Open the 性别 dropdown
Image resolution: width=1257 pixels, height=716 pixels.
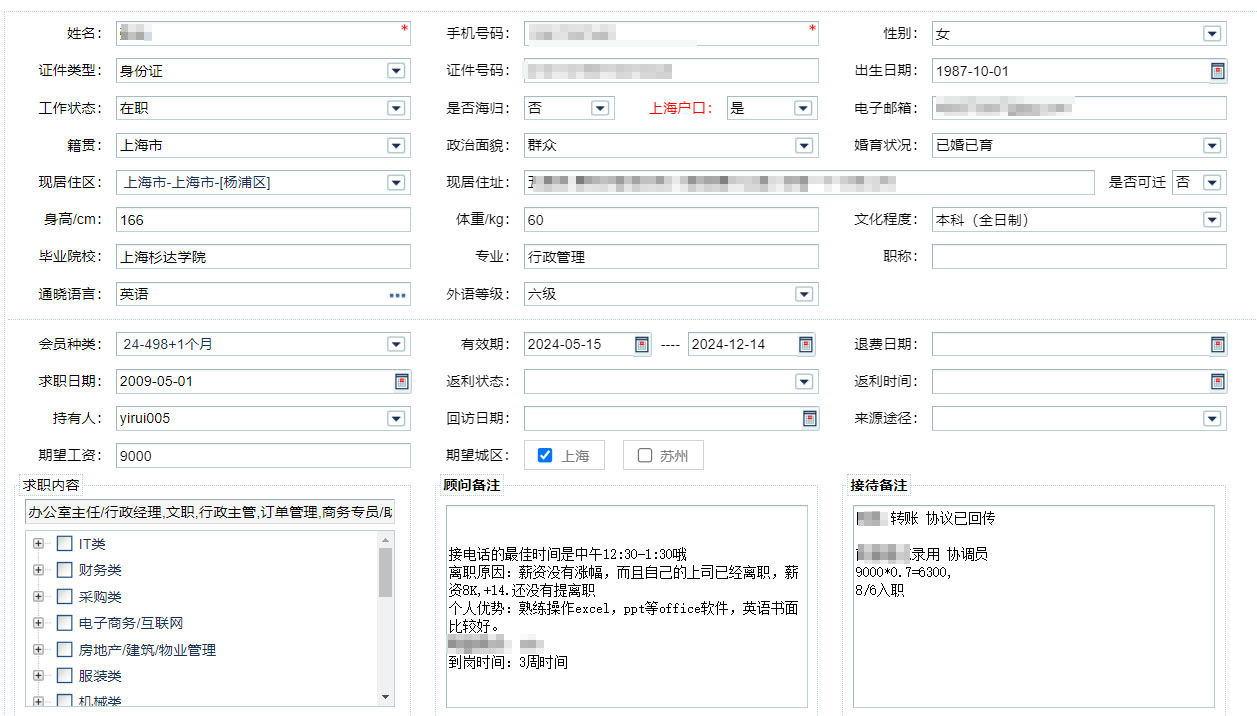(1212, 34)
